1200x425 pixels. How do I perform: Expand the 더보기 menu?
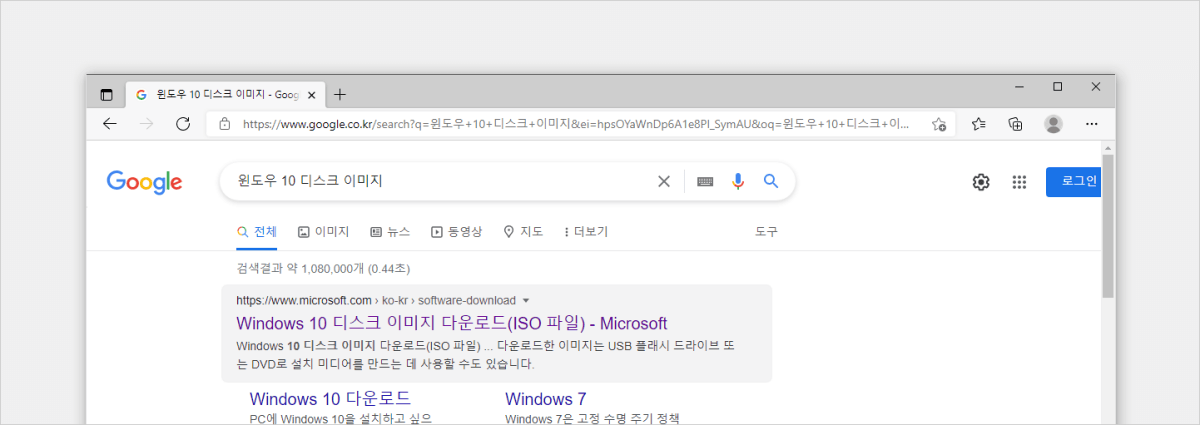(x=586, y=232)
